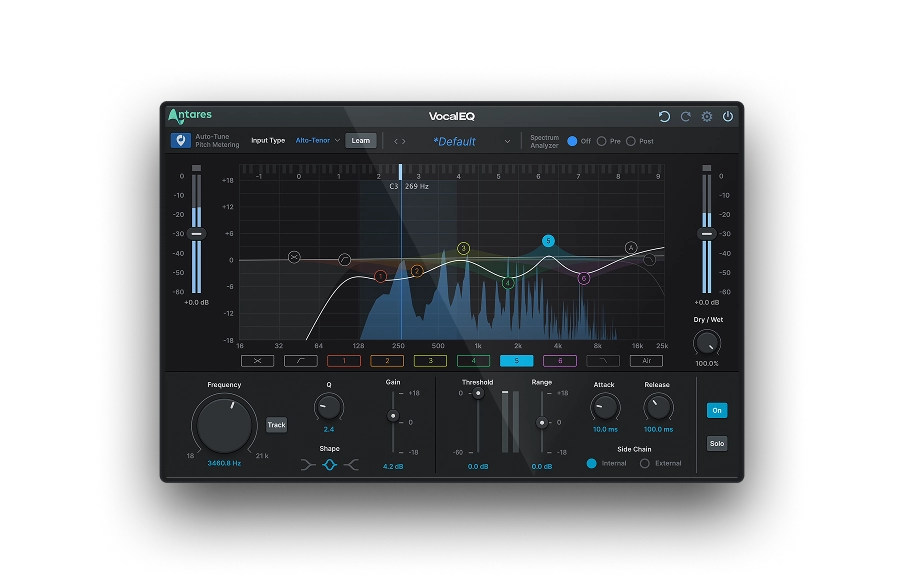Click the Attack knob
The width and height of the screenshot is (904, 584).
(605, 408)
